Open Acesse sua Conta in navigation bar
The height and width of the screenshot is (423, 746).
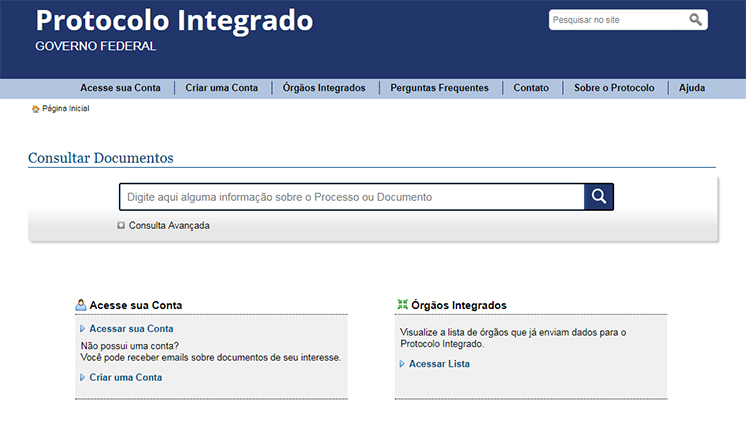120,88
